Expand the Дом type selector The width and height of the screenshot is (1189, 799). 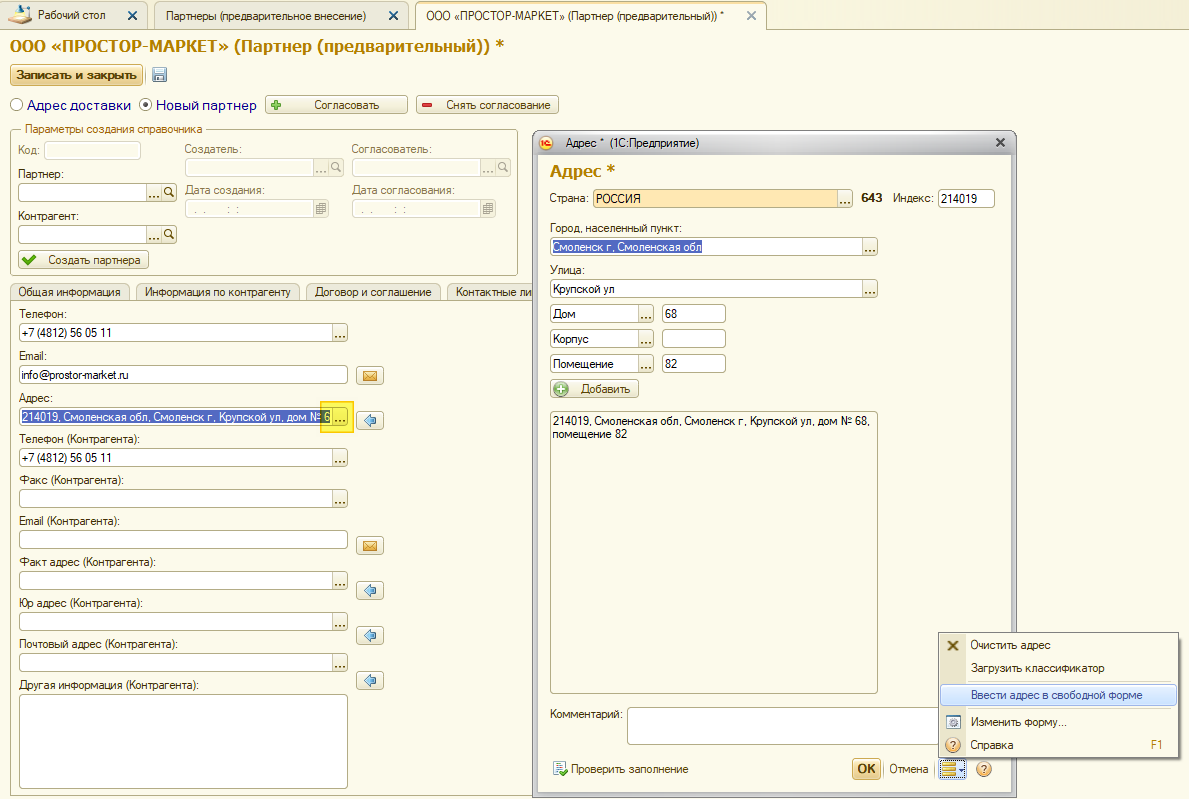click(x=645, y=314)
